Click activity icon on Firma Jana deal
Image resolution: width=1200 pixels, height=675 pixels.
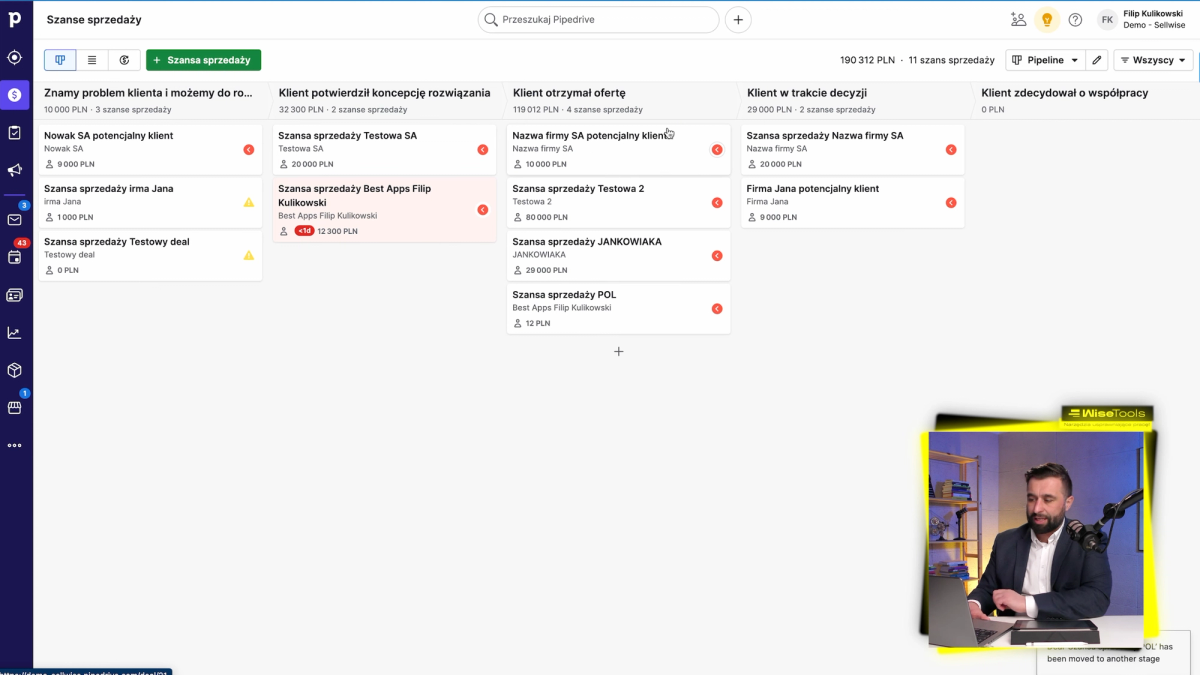click(x=951, y=202)
